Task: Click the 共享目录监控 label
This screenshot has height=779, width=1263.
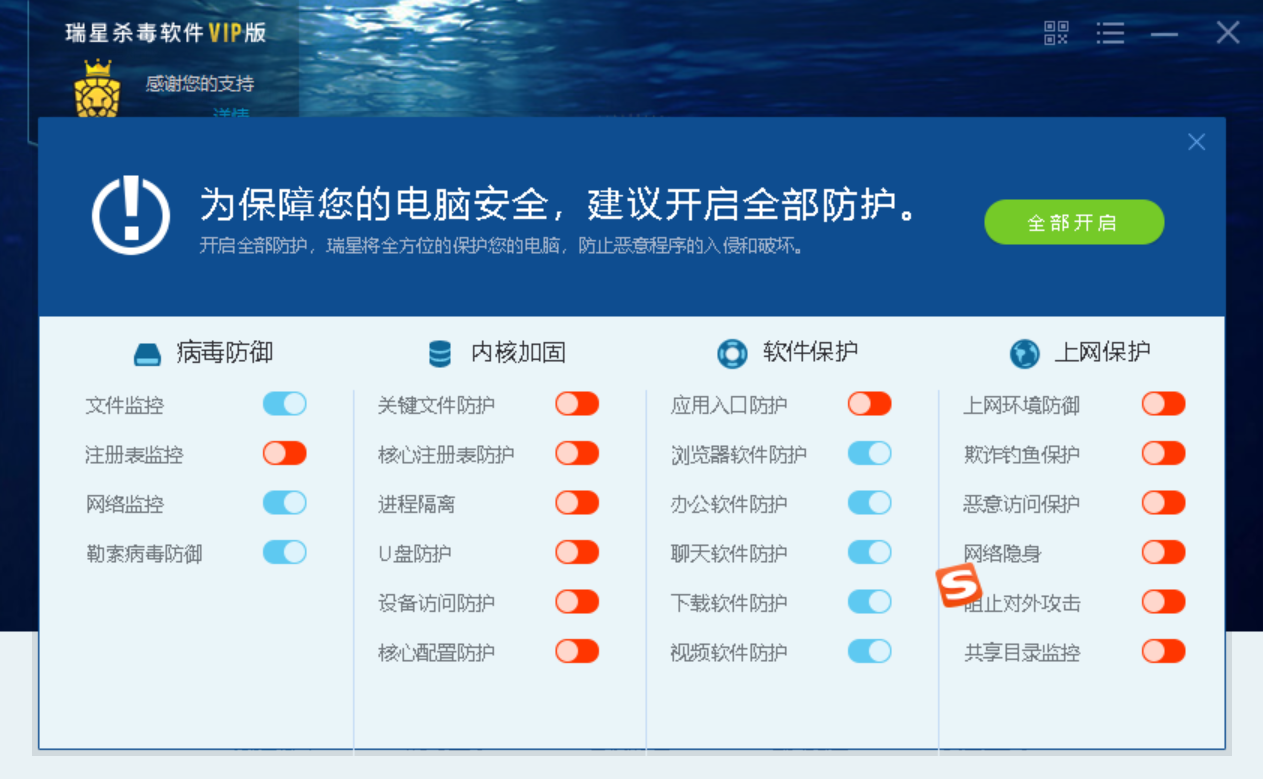Action: [1022, 654]
